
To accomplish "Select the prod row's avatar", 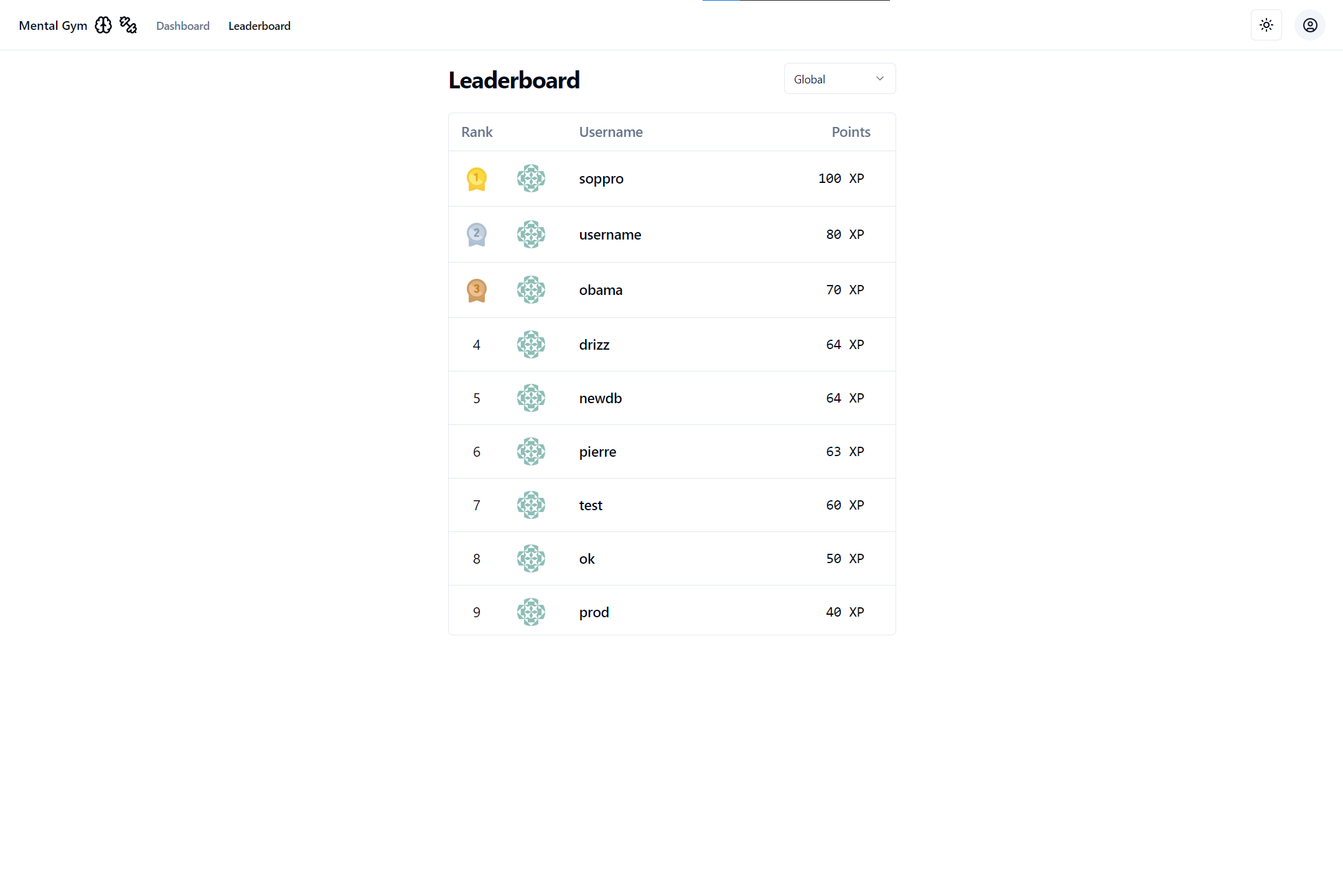I will pos(531,612).
